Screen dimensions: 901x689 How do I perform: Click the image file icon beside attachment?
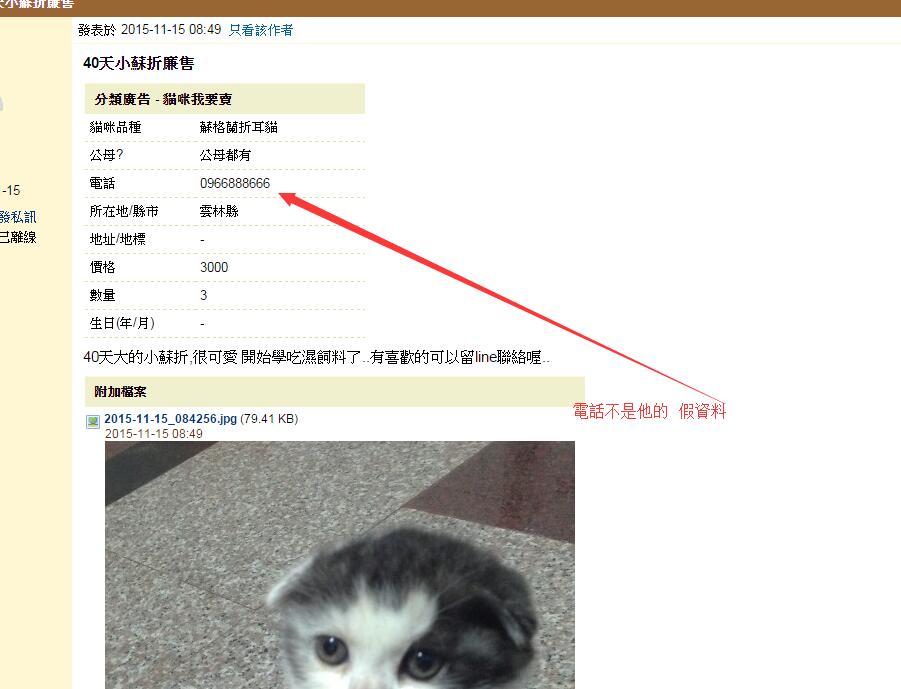tap(93, 422)
